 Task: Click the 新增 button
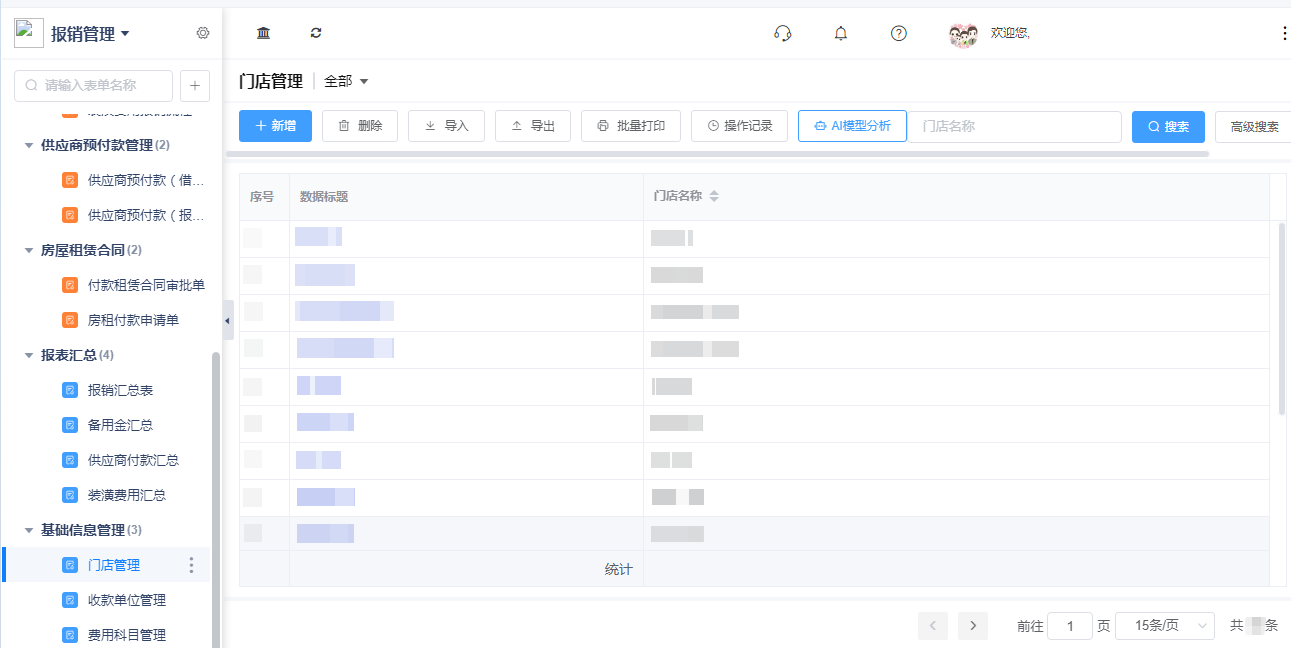click(275, 126)
